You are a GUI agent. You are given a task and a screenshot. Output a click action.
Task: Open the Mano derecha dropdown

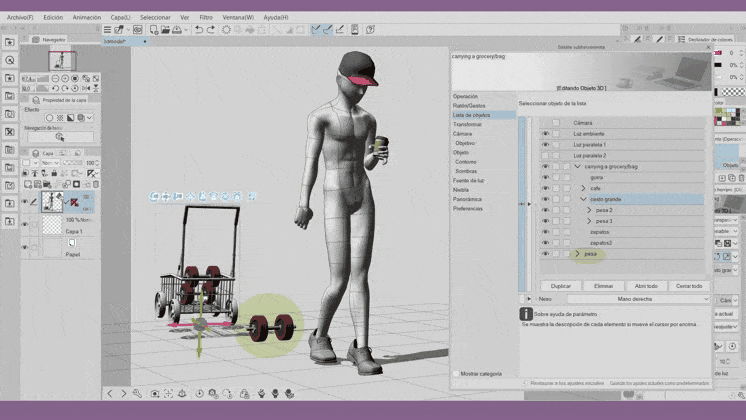[637, 299]
